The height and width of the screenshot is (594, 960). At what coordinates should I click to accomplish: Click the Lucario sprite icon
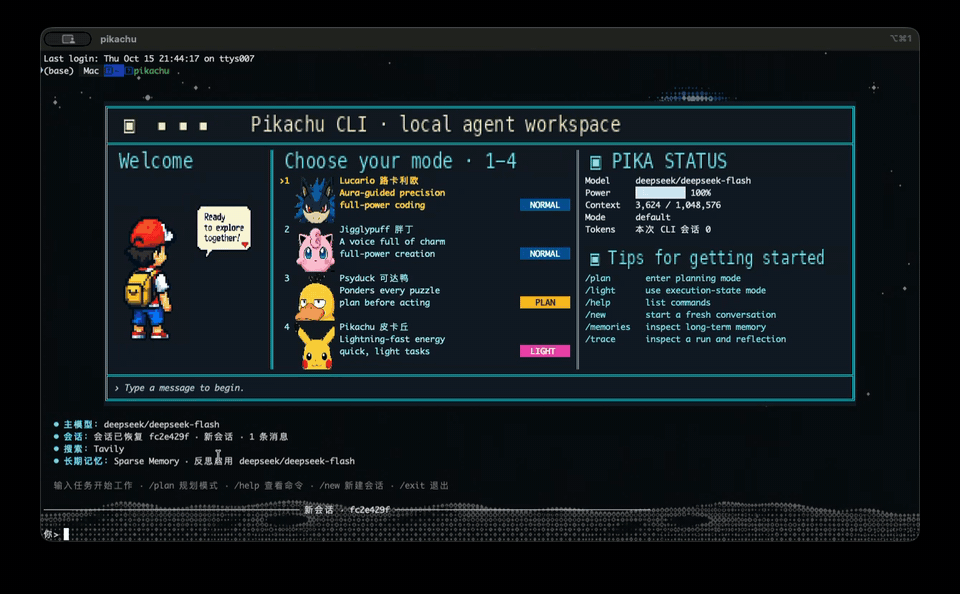pos(315,200)
